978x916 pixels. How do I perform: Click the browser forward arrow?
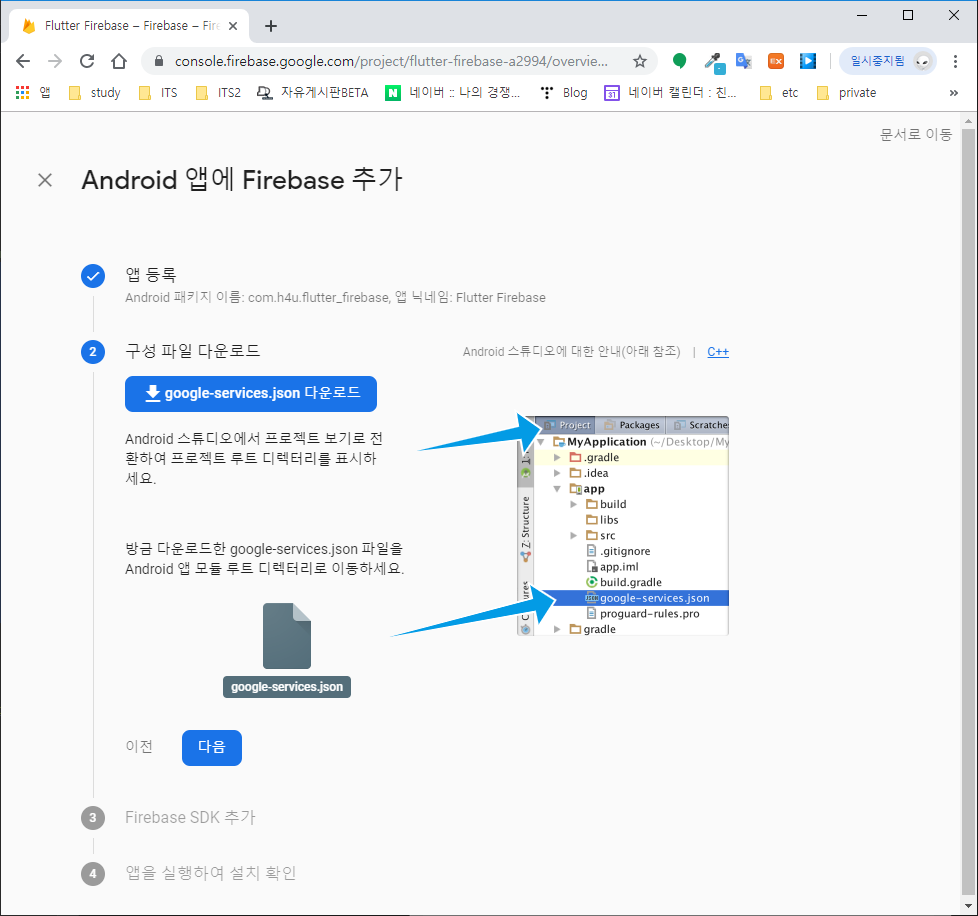[55, 61]
